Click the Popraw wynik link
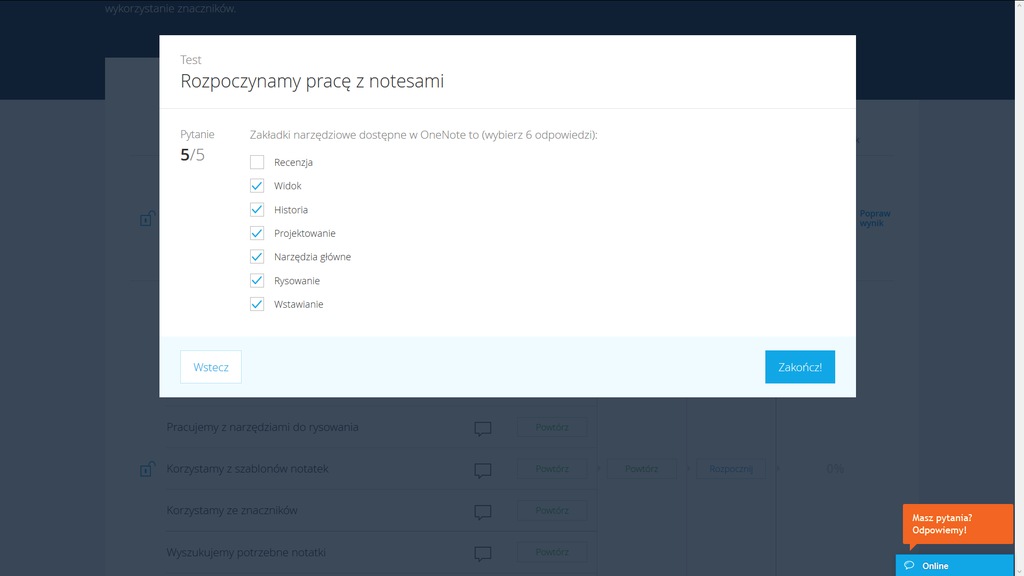Viewport: 1024px width, 576px height. (875, 218)
